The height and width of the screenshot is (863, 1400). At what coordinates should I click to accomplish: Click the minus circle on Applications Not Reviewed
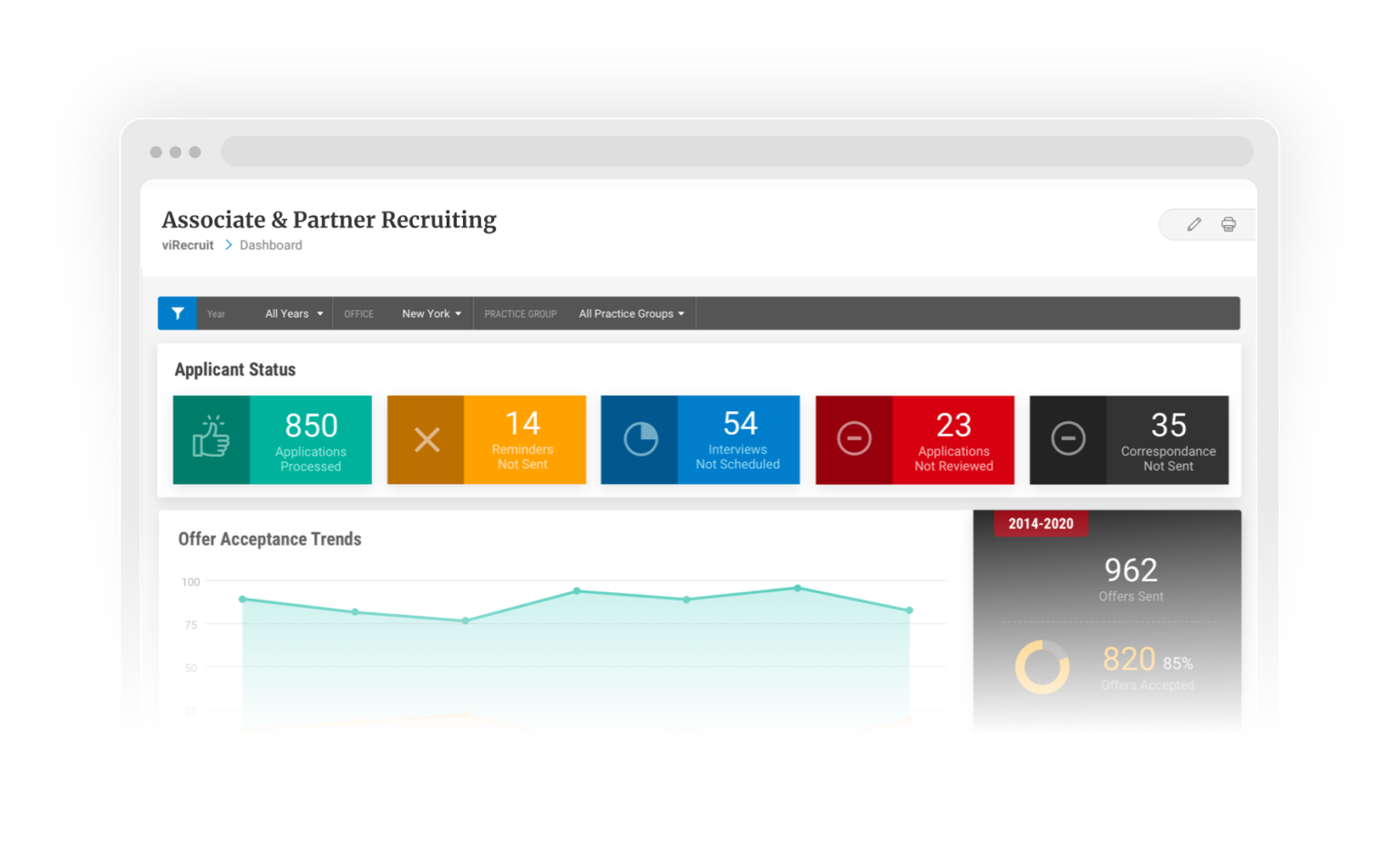point(854,438)
